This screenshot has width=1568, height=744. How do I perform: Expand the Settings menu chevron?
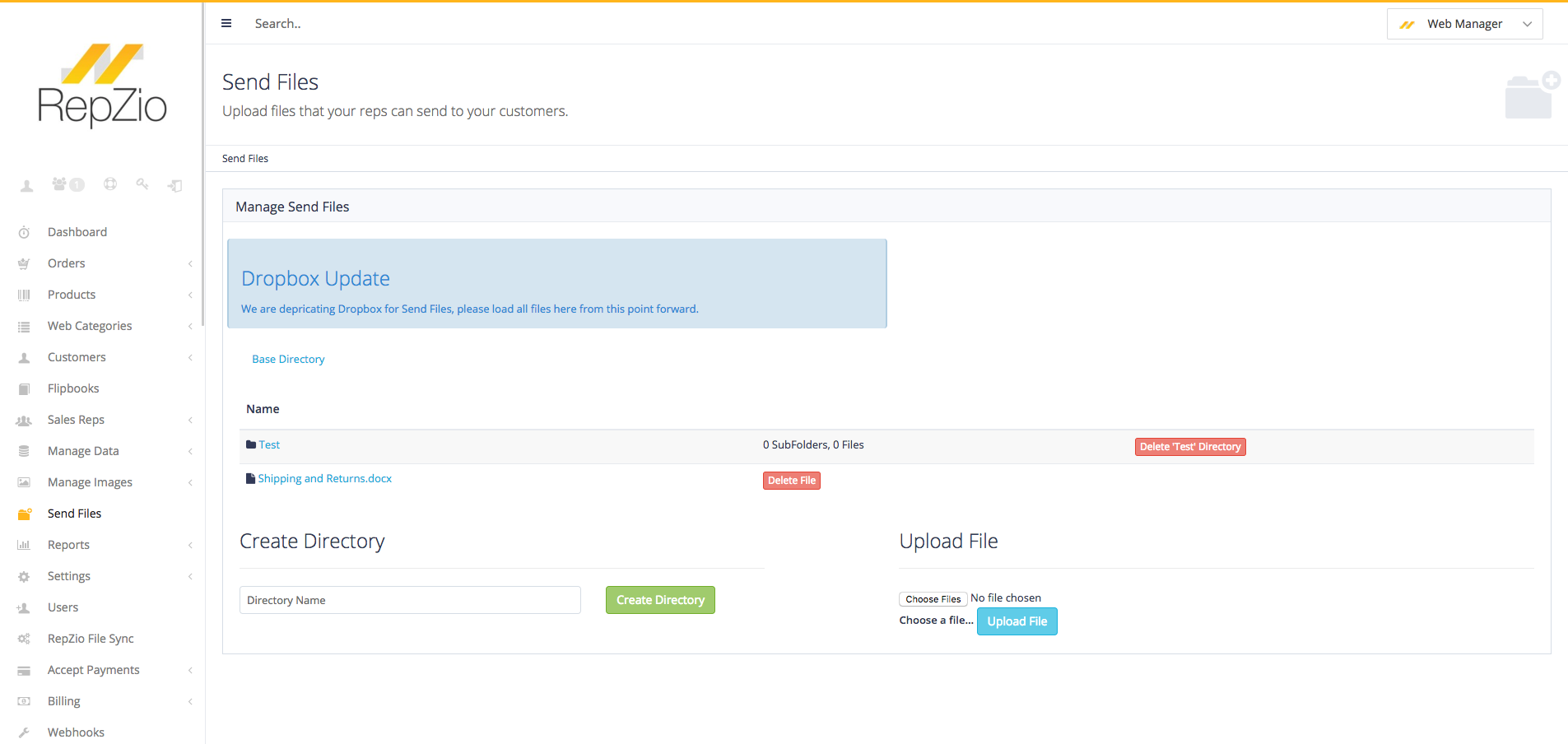pos(190,577)
